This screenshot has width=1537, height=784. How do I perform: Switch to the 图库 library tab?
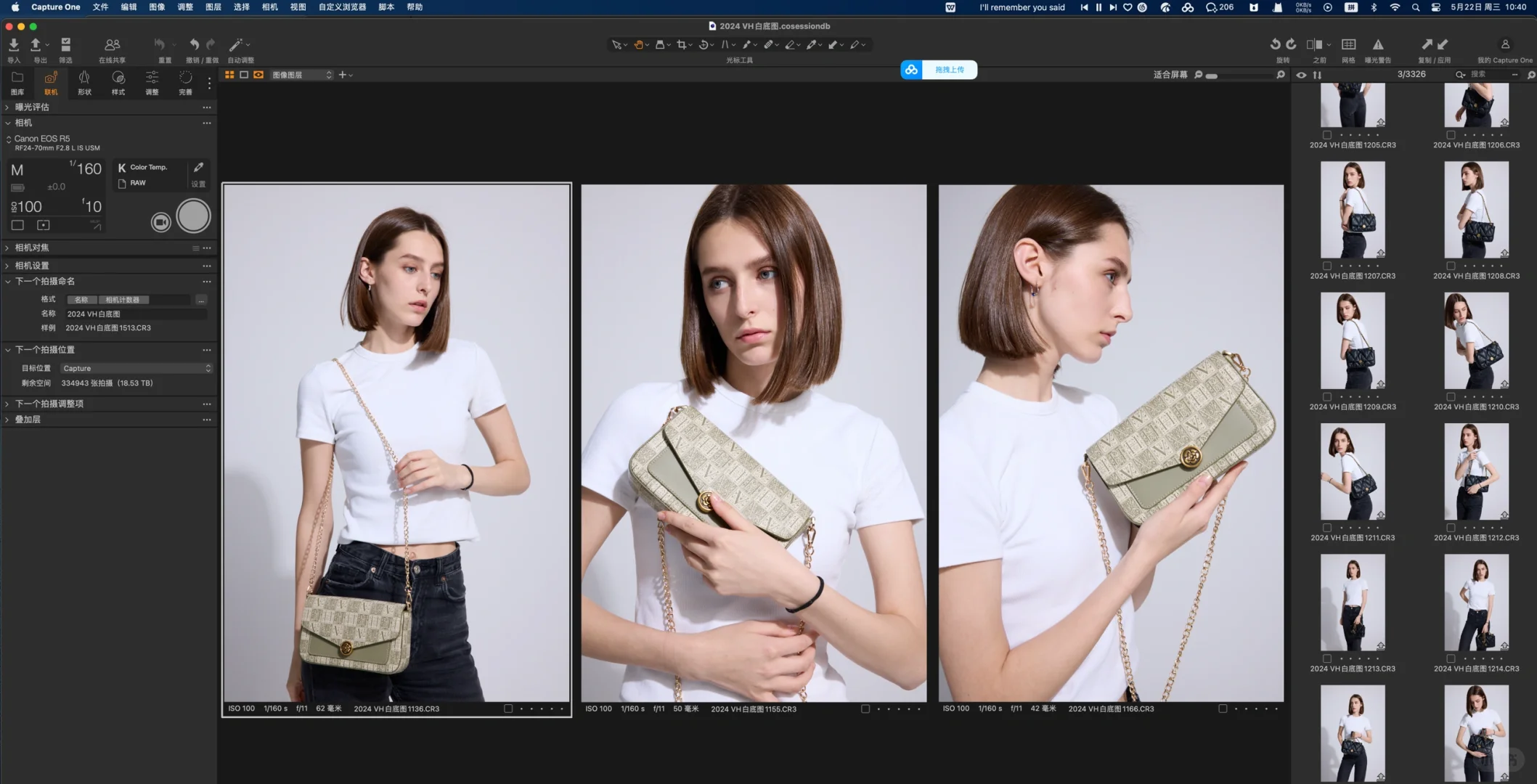point(17,83)
